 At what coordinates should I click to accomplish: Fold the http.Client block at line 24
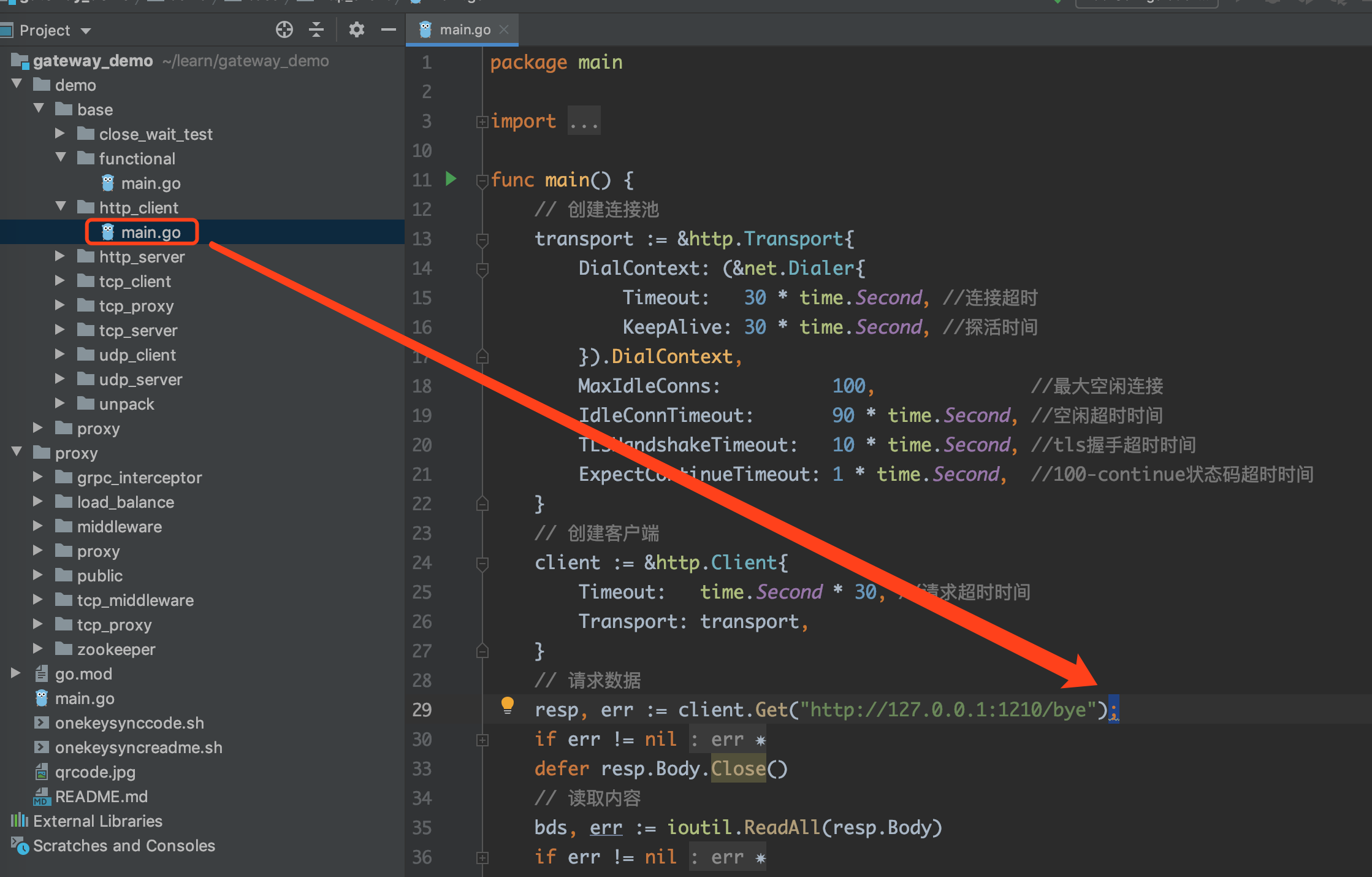click(482, 563)
